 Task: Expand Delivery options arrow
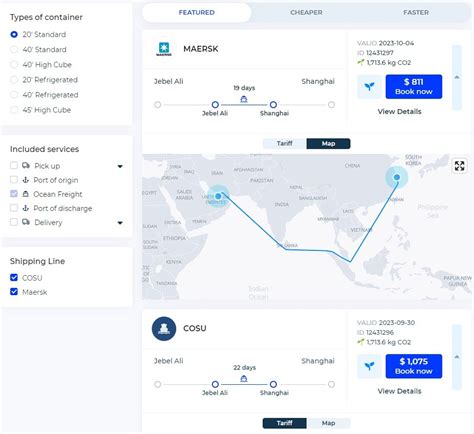tap(120, 223)
